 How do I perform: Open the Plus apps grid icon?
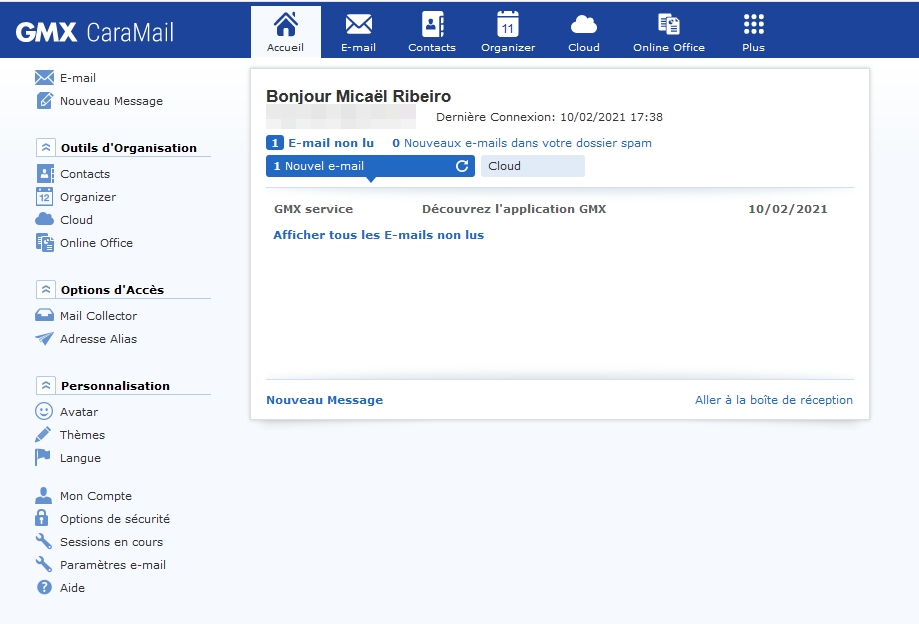coord(754,25)
